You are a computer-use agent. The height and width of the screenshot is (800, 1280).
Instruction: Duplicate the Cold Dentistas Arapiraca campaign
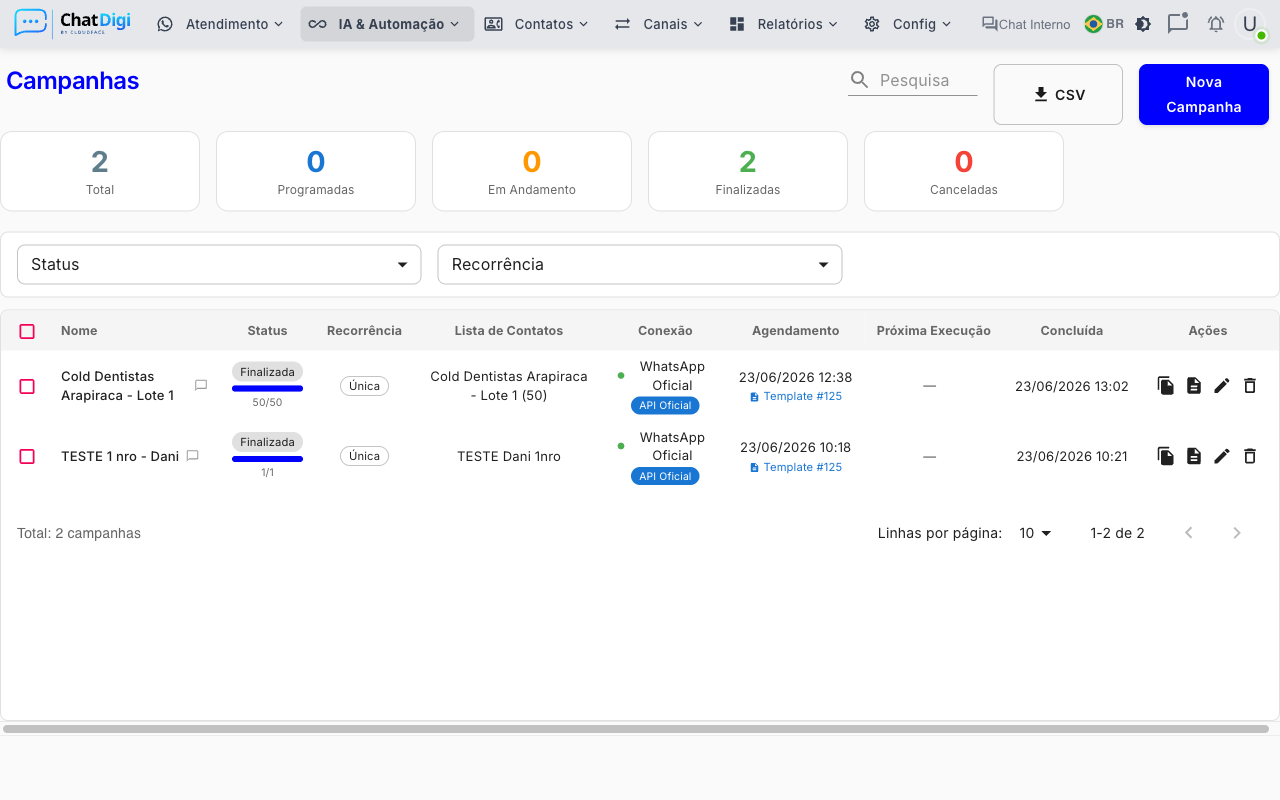click(x=1166, y=385)
